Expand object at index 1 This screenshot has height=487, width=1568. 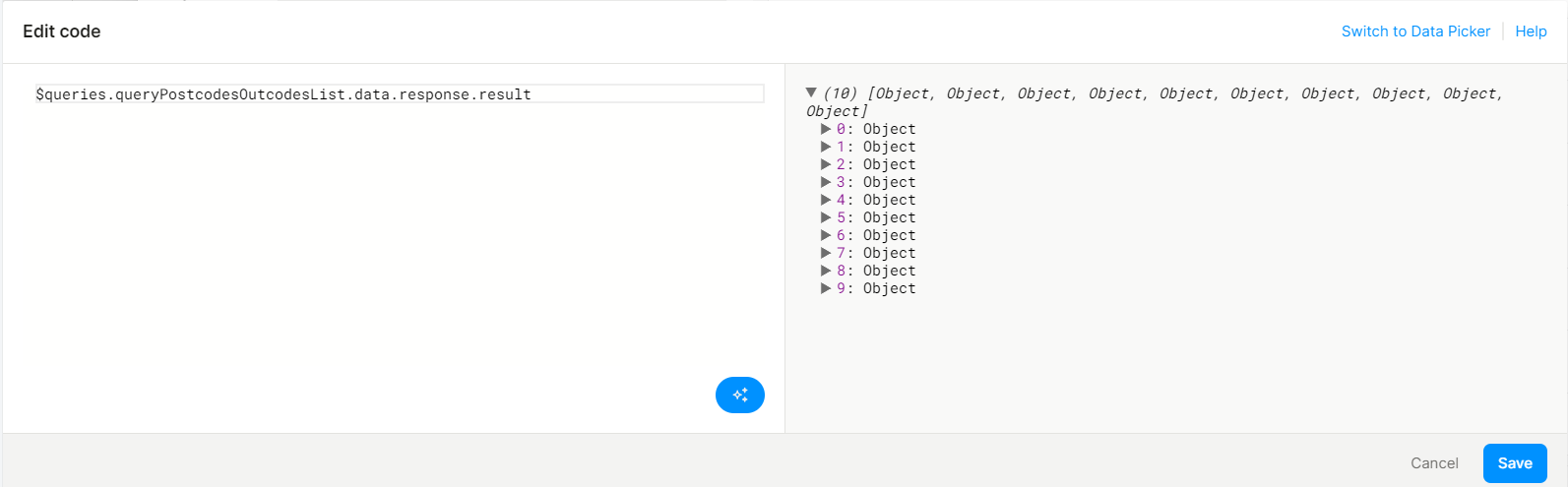click(826, 147)
